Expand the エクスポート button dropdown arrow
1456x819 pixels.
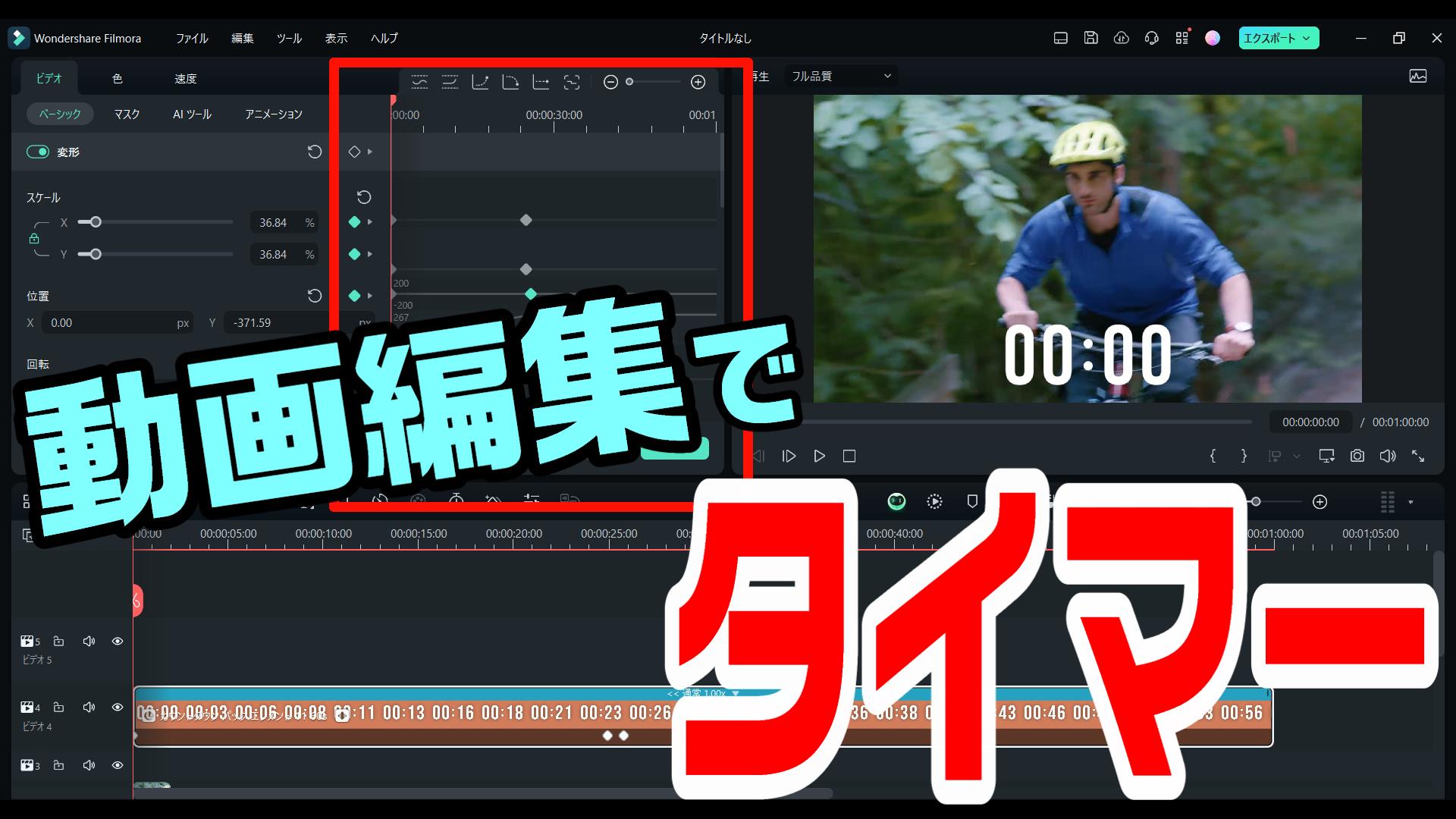click(1306, 37)
